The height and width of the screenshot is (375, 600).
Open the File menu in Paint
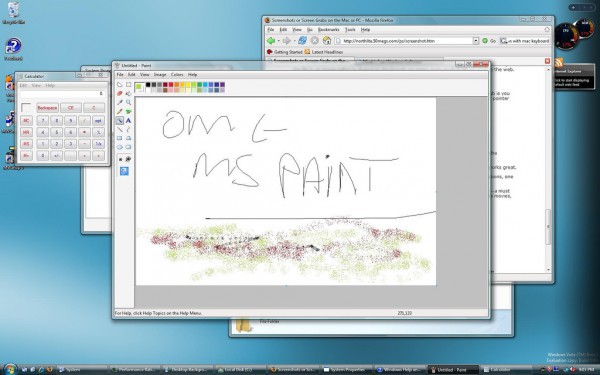pos(120,75)
